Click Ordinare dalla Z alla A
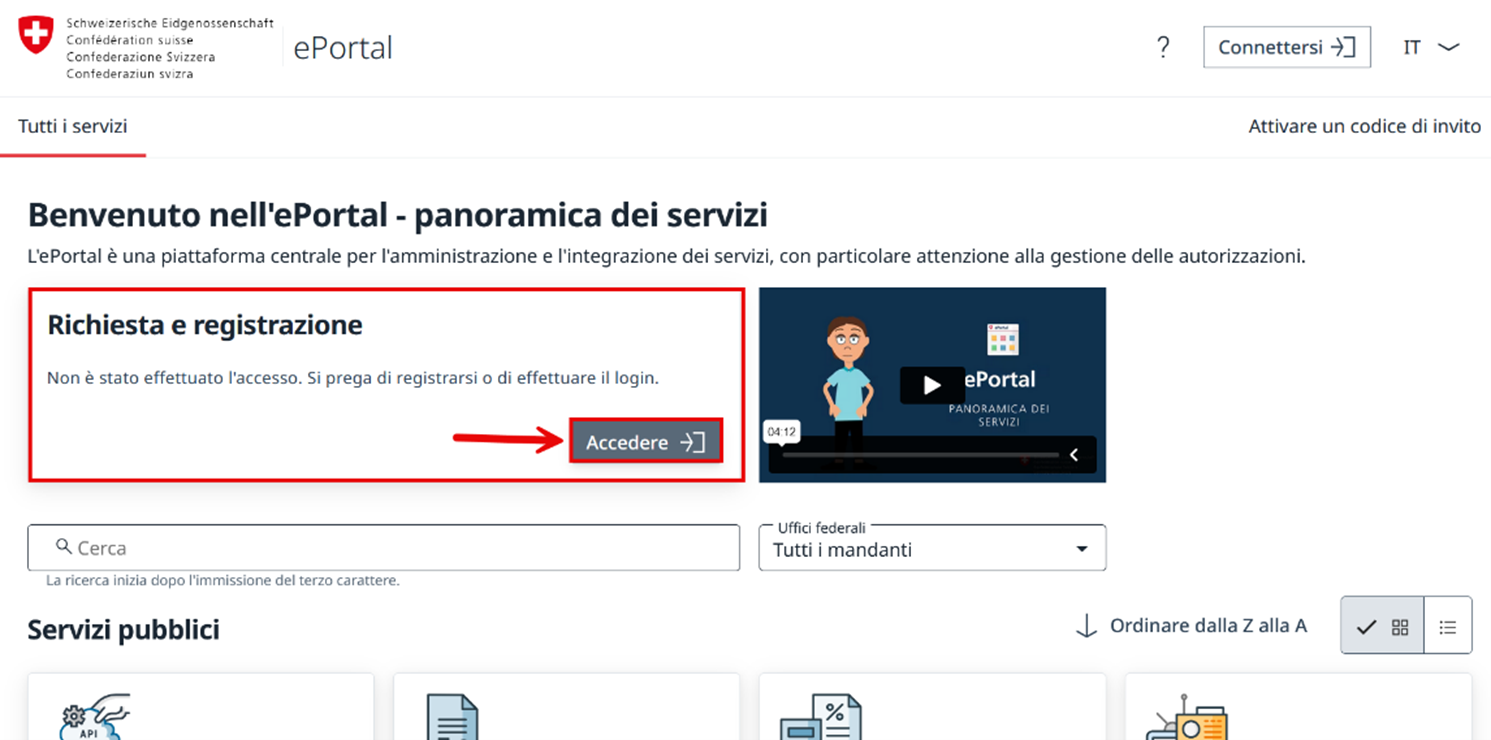Image resolution: width=1491 pixels, height=740 pixels. coord(1208,626)
